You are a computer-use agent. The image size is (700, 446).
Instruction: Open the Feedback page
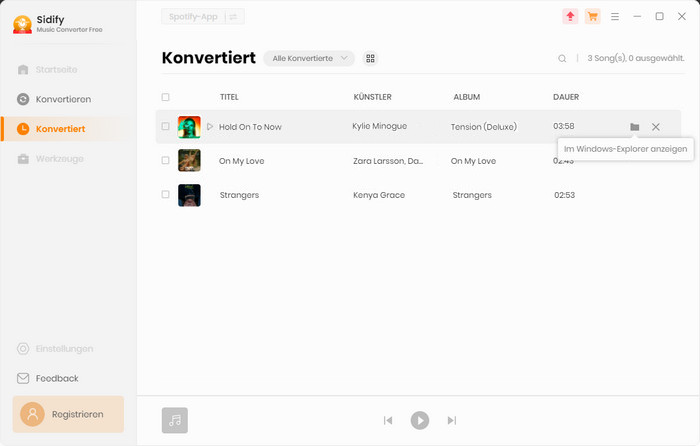57,379
